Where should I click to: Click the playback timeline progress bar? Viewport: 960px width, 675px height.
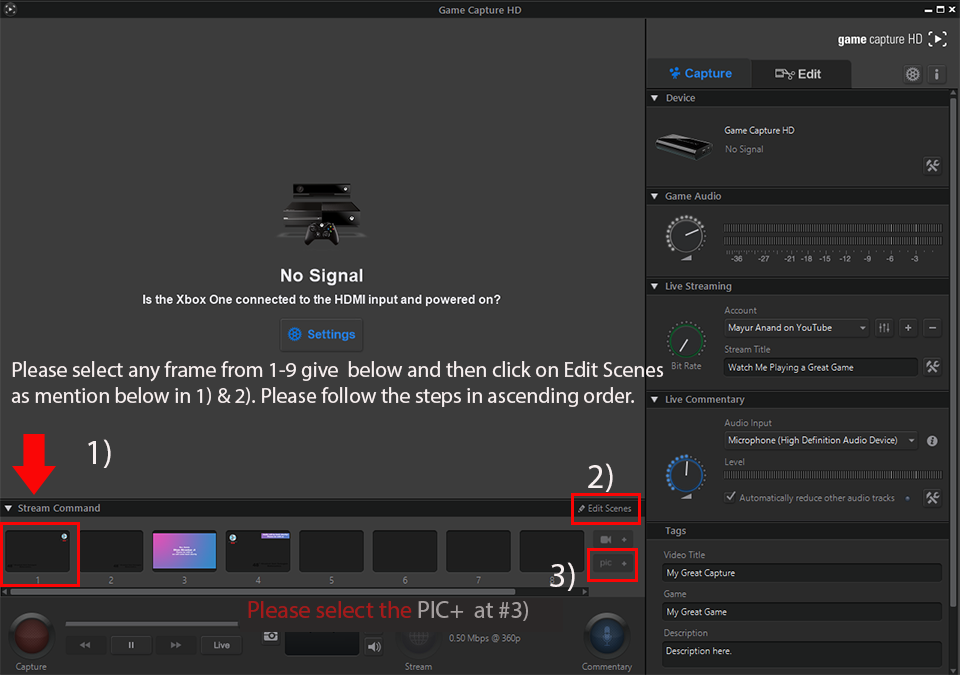[x=152, y=624]
